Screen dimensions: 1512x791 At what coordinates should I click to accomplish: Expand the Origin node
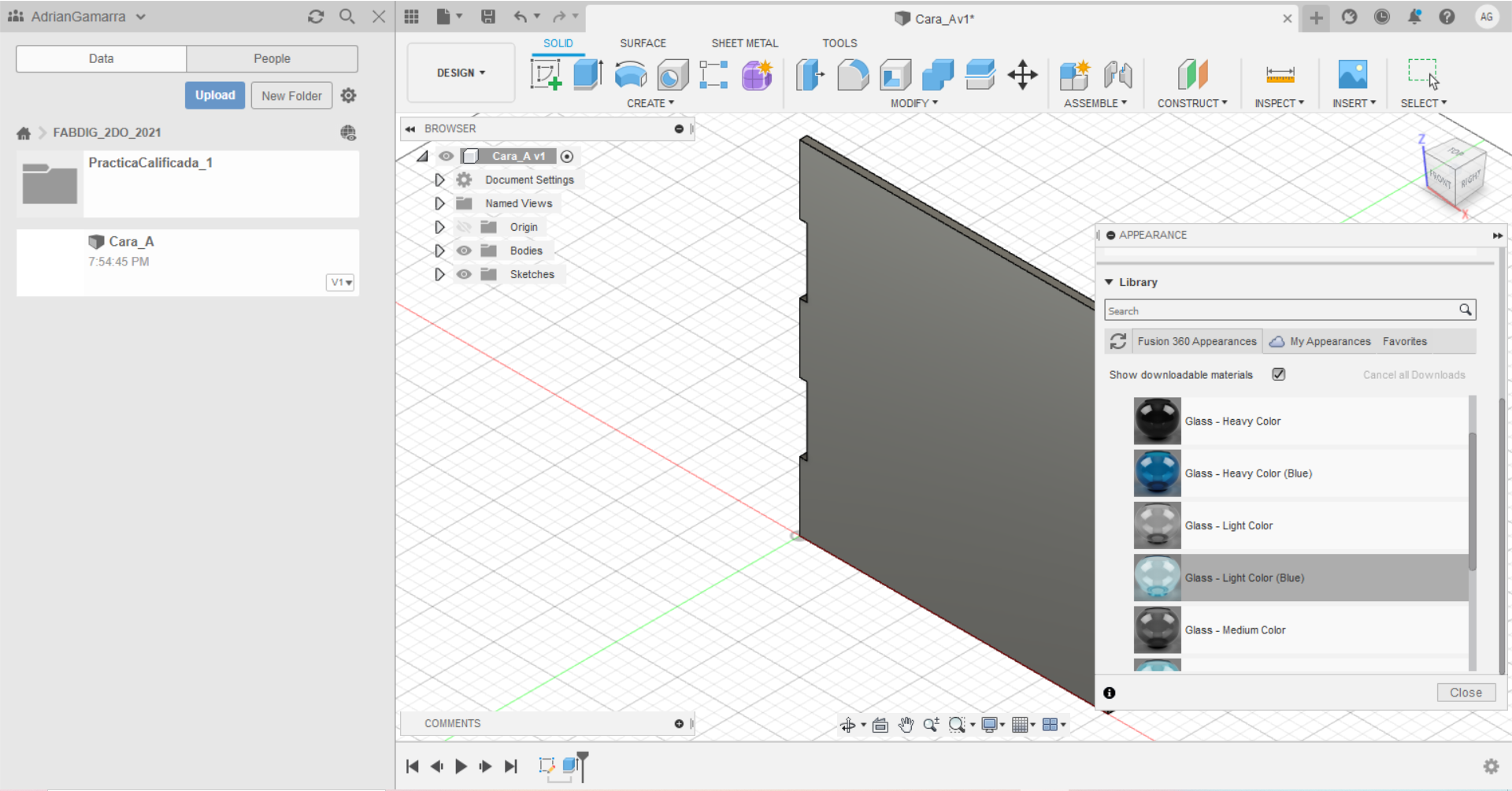tap(439, 227)
